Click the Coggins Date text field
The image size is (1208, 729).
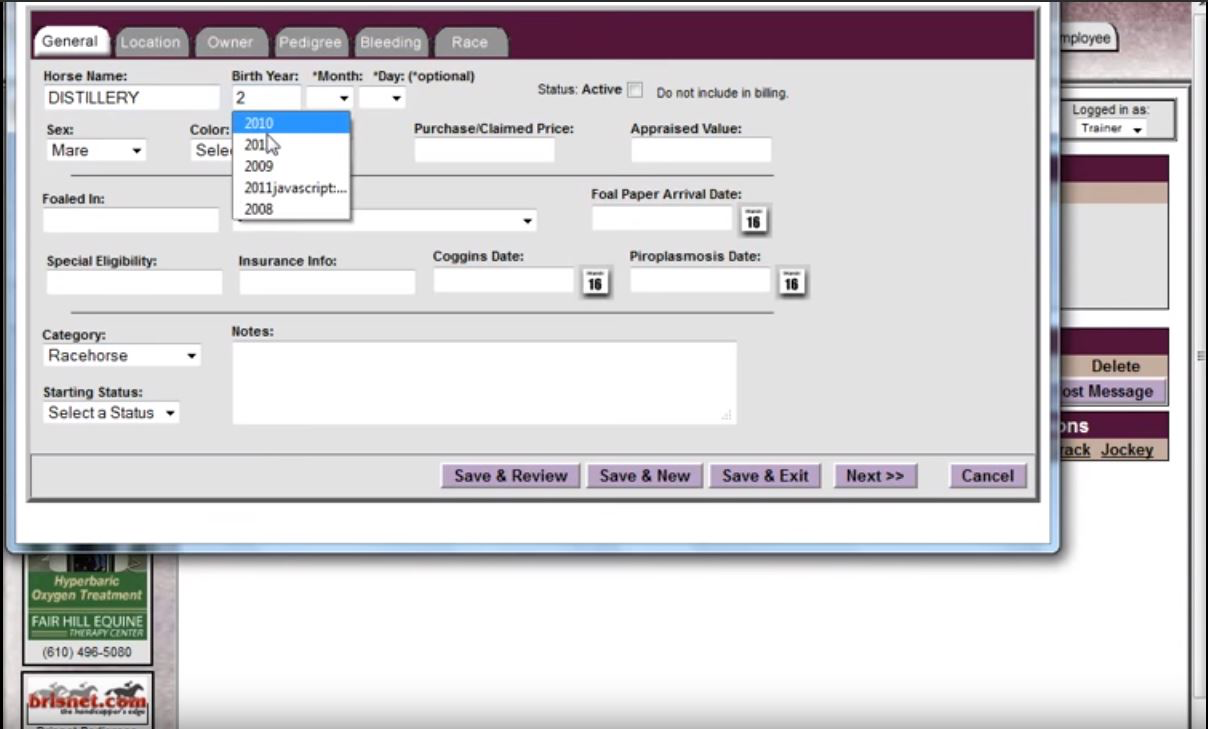click(x=504, y=280)
